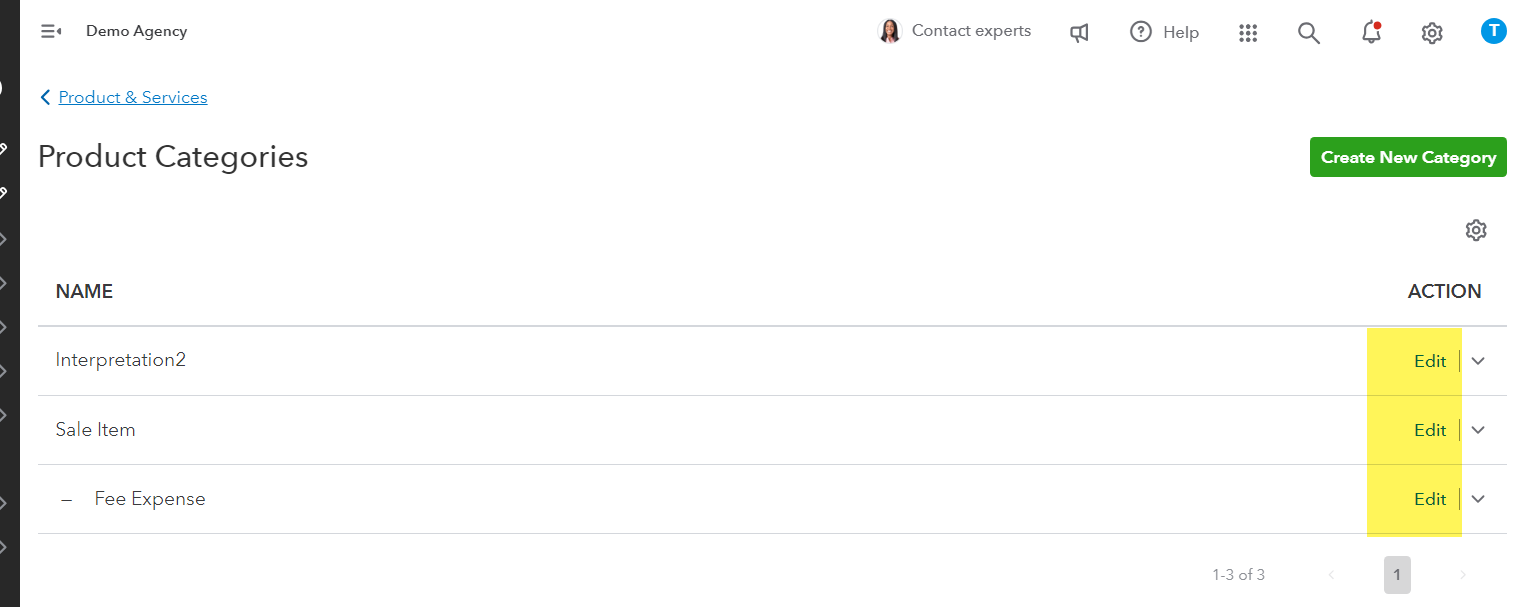The height and width of the screenshot is (607, 1520).
Task: Open the top-bar settings gear
Action: [x=1432, y=33]
